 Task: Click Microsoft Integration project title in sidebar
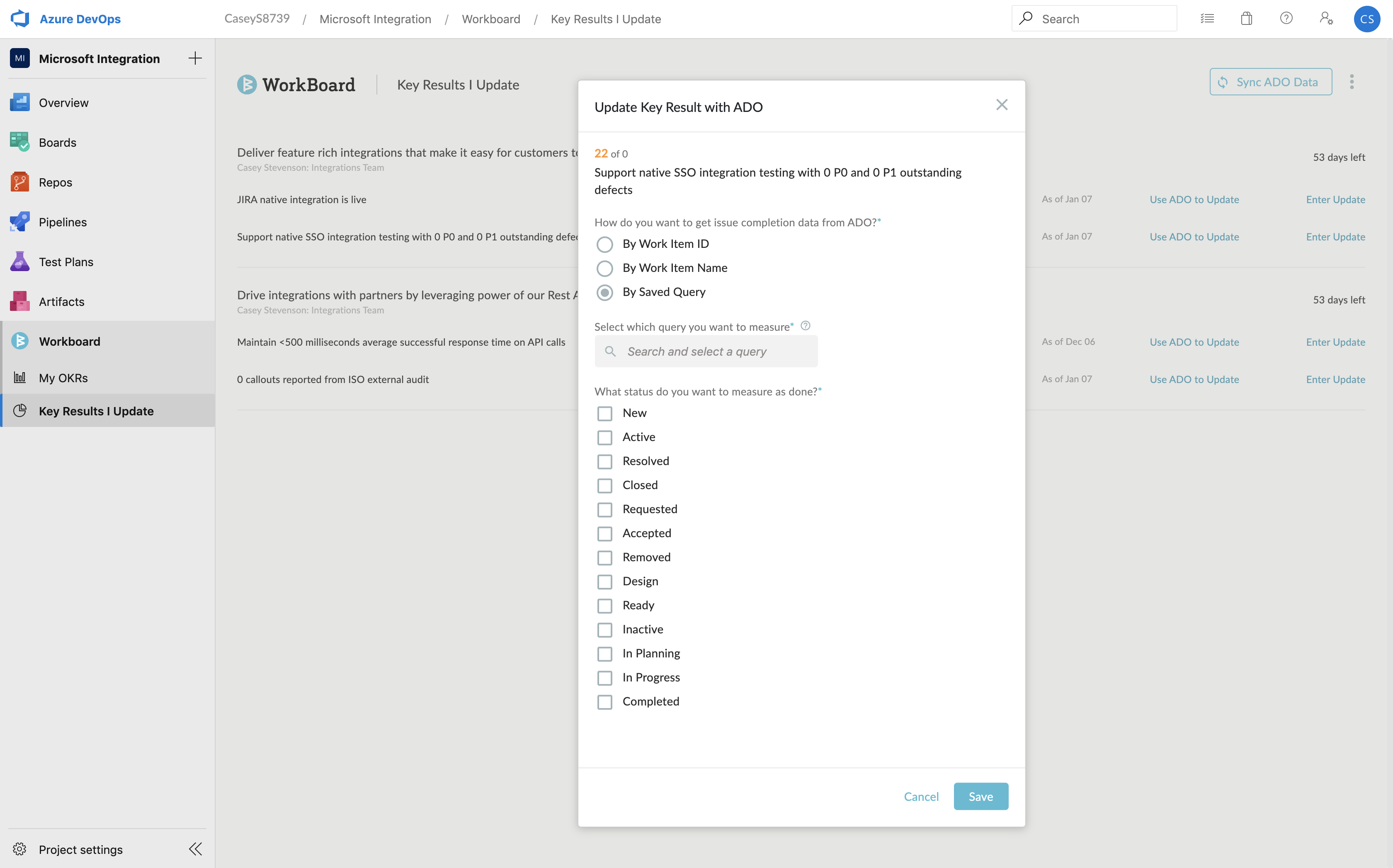point(99,58)
